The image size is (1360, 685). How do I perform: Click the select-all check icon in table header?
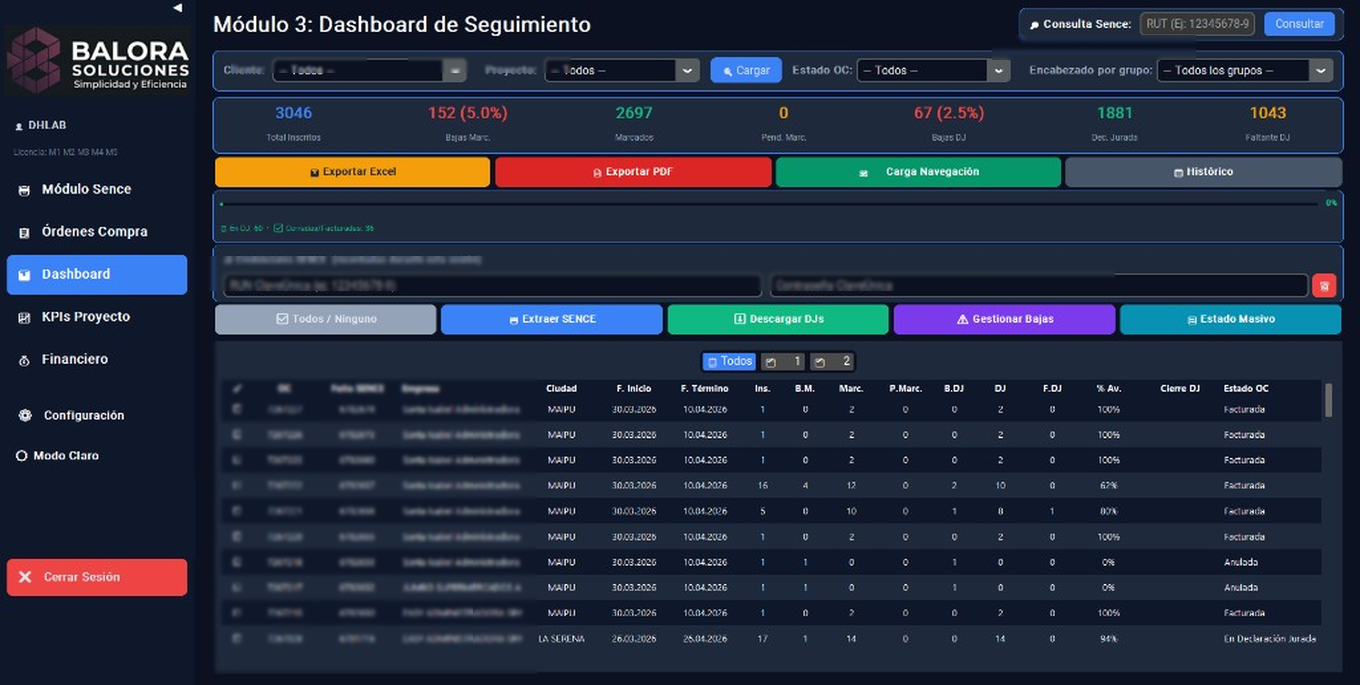tap(237, 388)
